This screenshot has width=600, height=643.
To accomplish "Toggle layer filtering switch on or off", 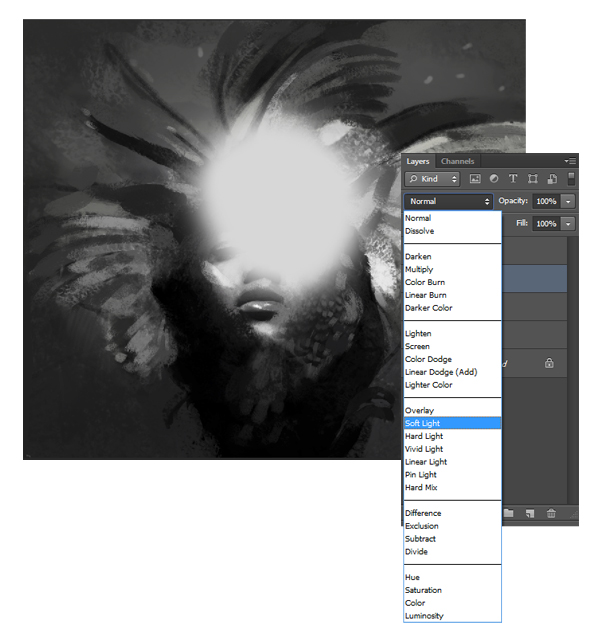I will pos(571,178).
